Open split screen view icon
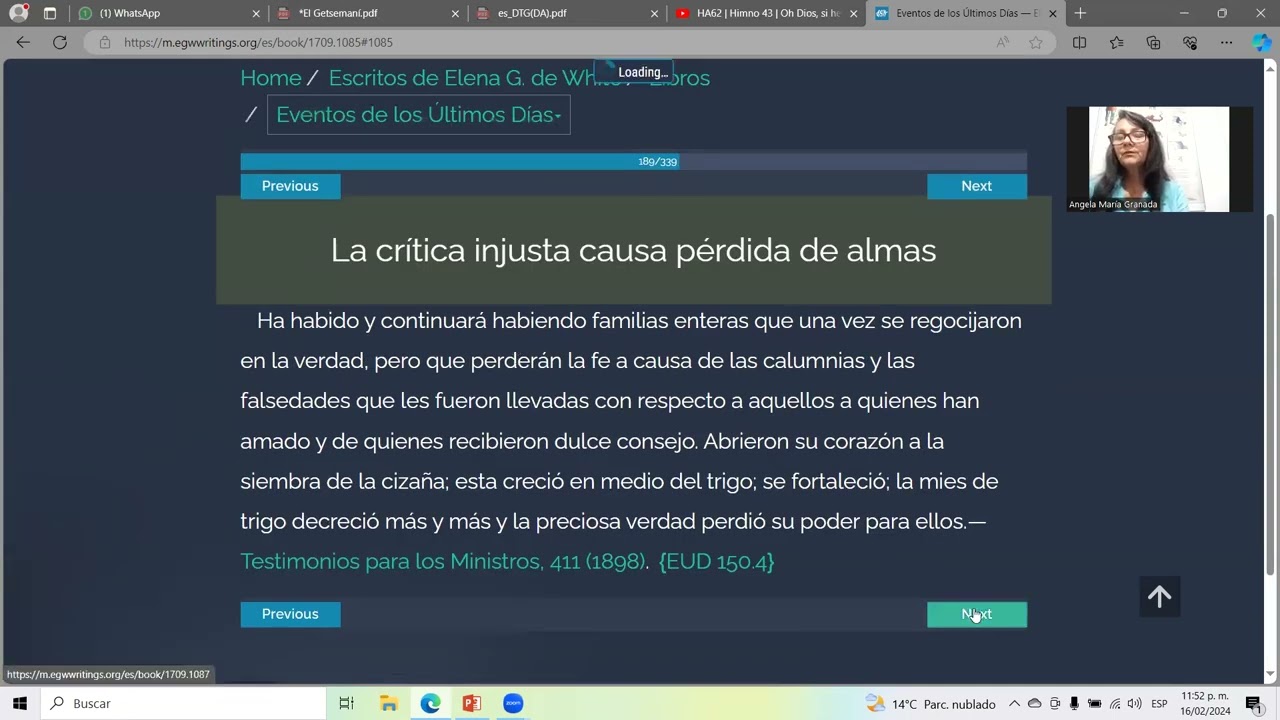The width and height of the screenshot is (1280, 720). pyautogui.click(x=1079, y=42)
